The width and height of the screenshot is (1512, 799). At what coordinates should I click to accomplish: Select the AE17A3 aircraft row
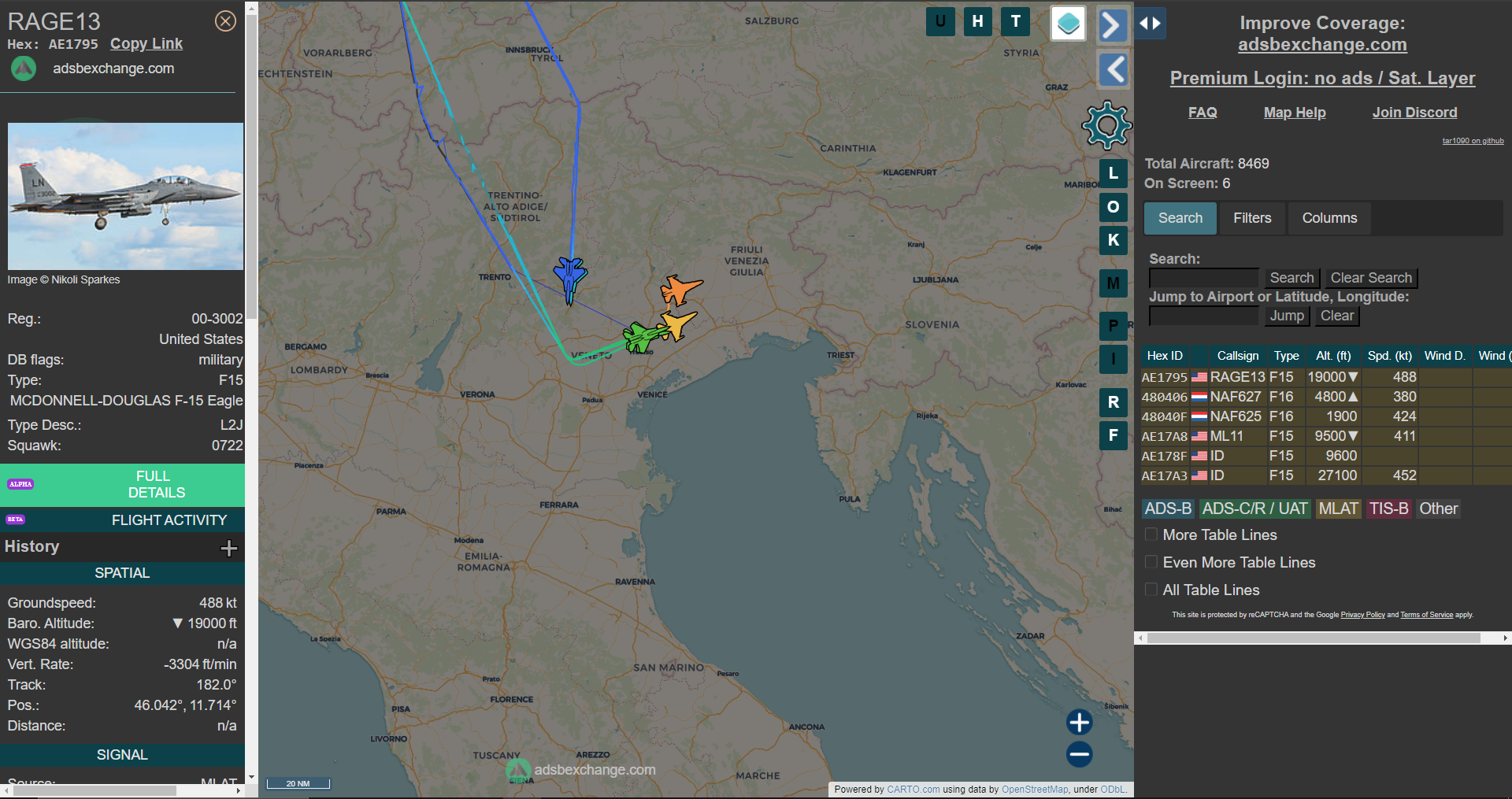tap(1326, 475)
